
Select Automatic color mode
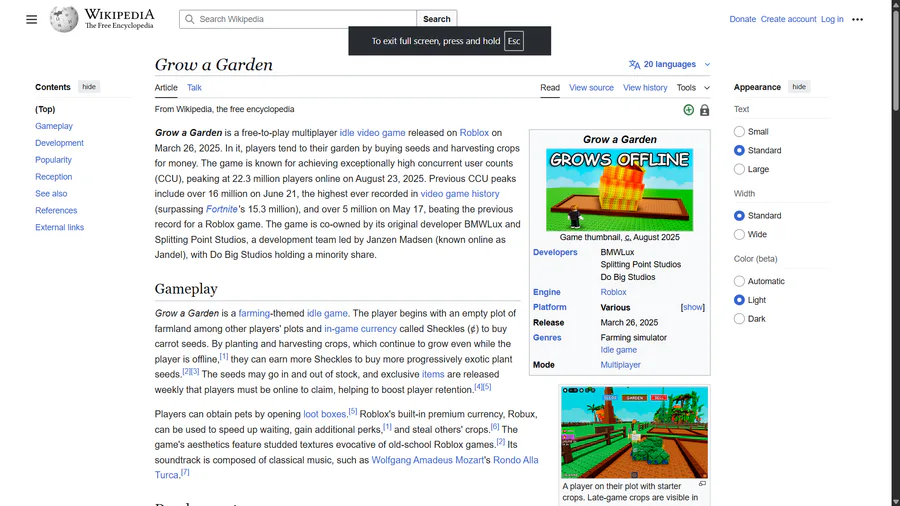click(x=739, y=281)
